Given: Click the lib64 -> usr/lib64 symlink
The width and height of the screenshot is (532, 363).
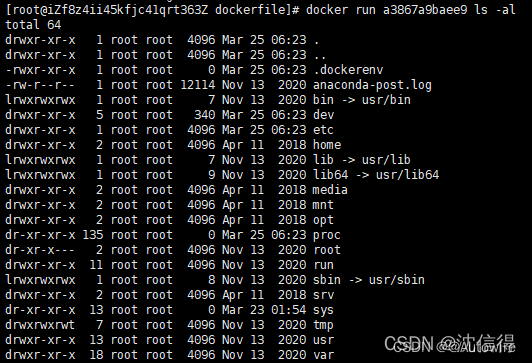Looking at the screenshot, I should (376, 175).
